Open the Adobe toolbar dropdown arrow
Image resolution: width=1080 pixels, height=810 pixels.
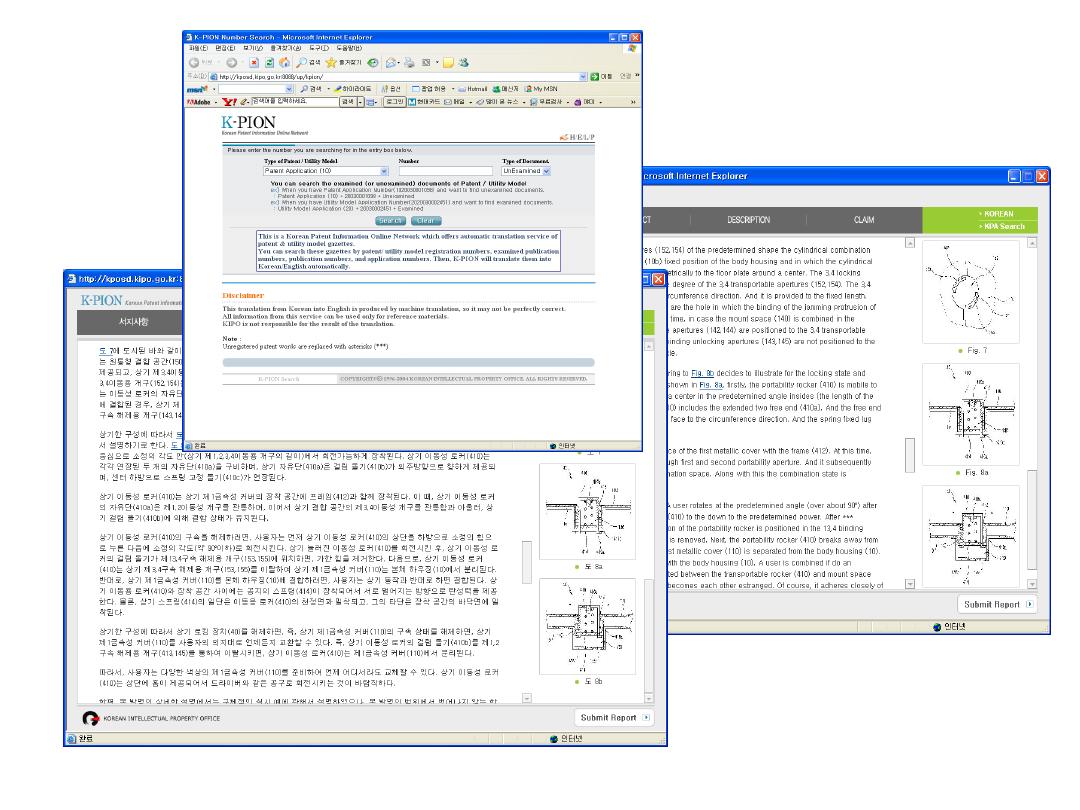[216, 102]
